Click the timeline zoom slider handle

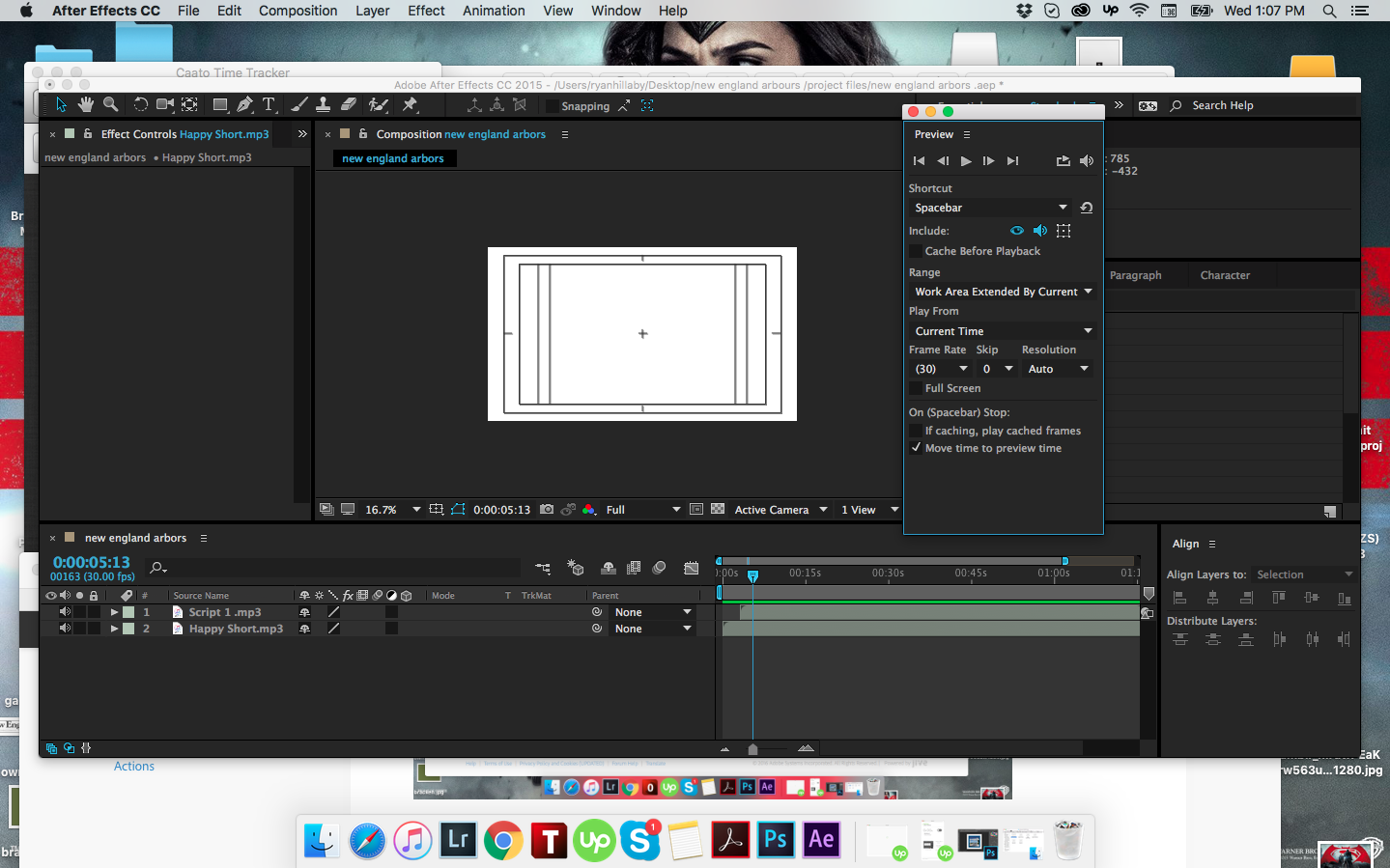point(752,749)
